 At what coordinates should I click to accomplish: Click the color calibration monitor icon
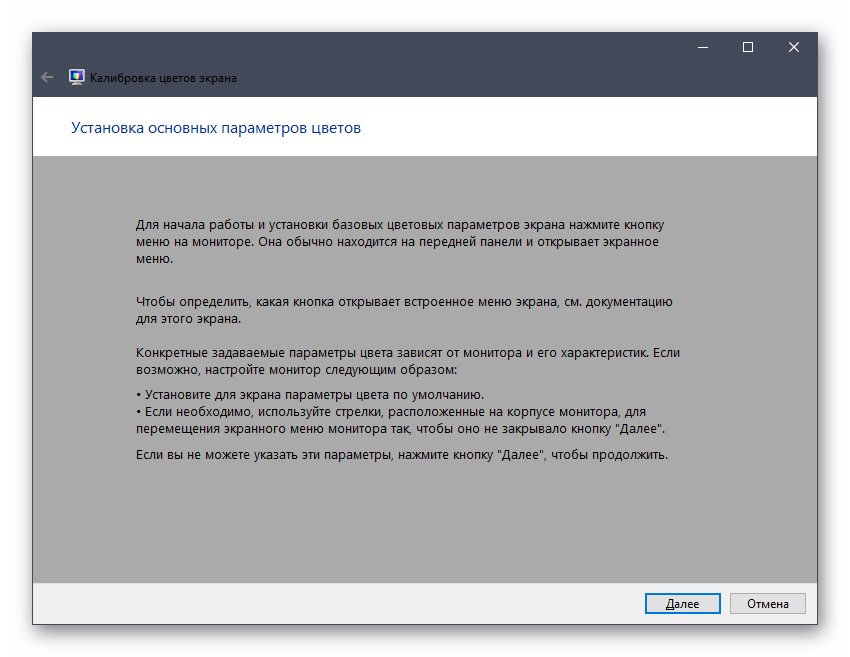[x=76, y=77]
